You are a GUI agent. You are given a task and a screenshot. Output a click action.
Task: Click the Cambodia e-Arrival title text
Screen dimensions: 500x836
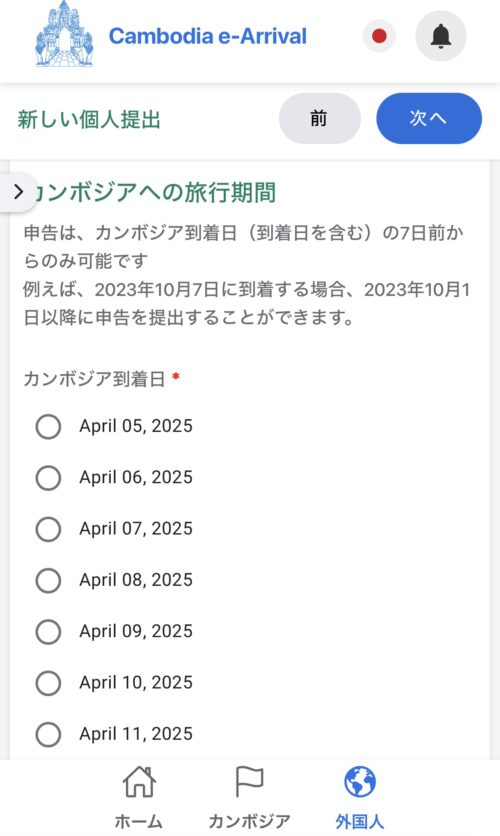tap(208, 36)
